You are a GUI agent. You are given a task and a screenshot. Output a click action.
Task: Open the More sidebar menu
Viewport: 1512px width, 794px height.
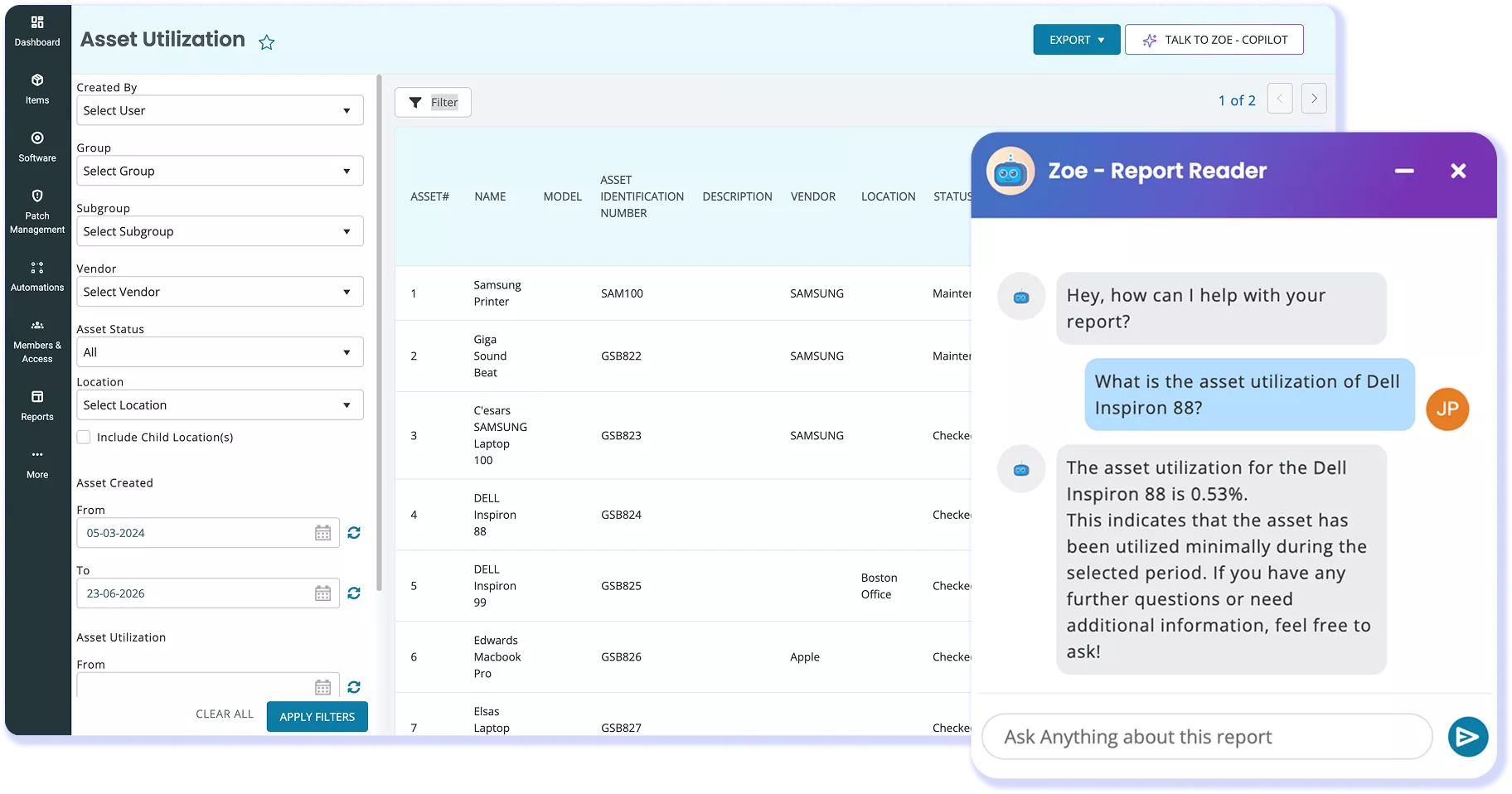[37, 464]
